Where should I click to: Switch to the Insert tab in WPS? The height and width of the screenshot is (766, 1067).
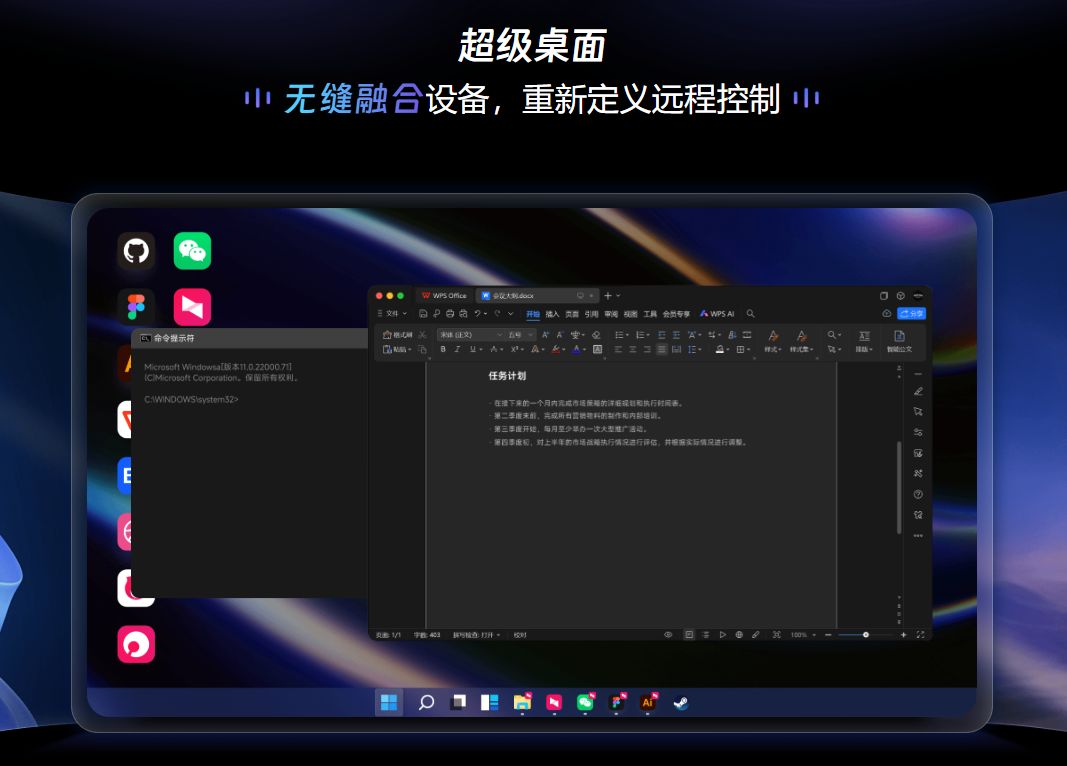point(552,314)
